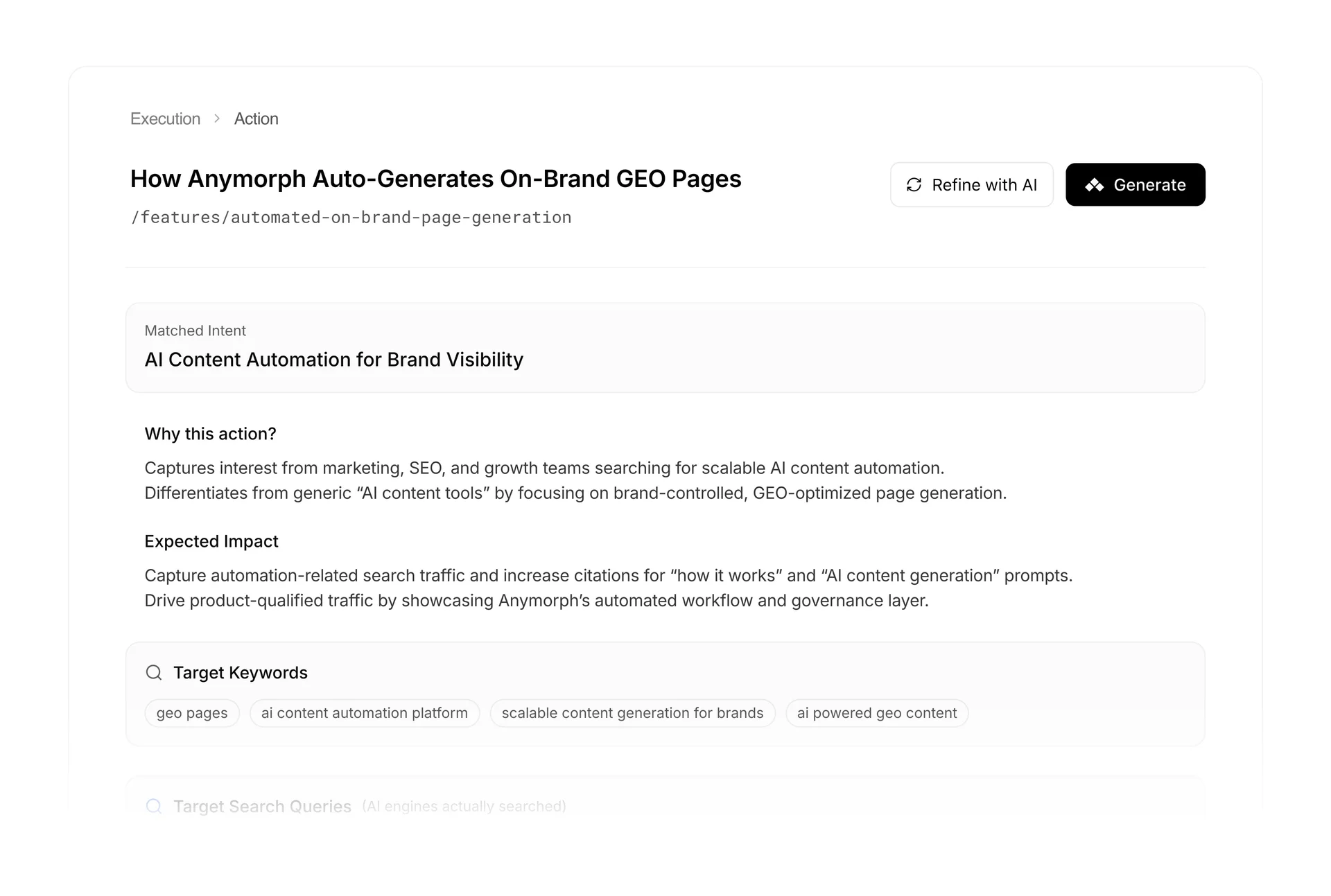The height and width of the screenshot is (896, 1331).
Task: Click the Matched Intent card
Action: [665, 347]
